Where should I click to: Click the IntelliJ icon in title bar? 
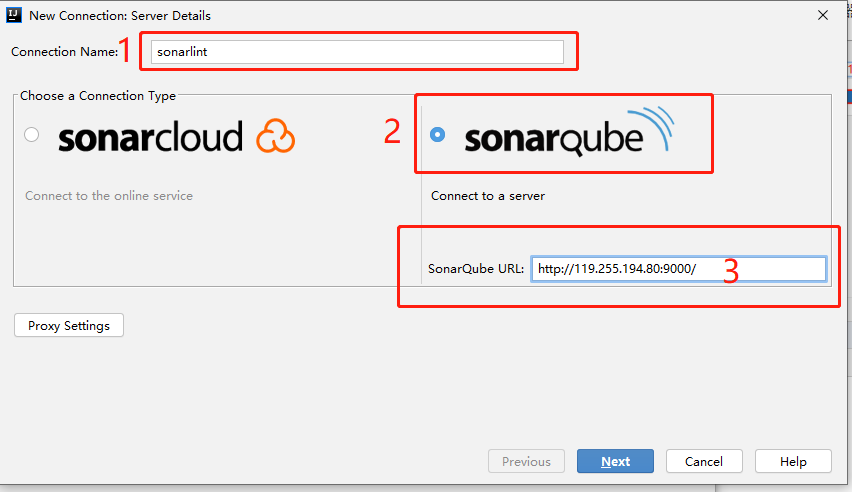point(14,15)
